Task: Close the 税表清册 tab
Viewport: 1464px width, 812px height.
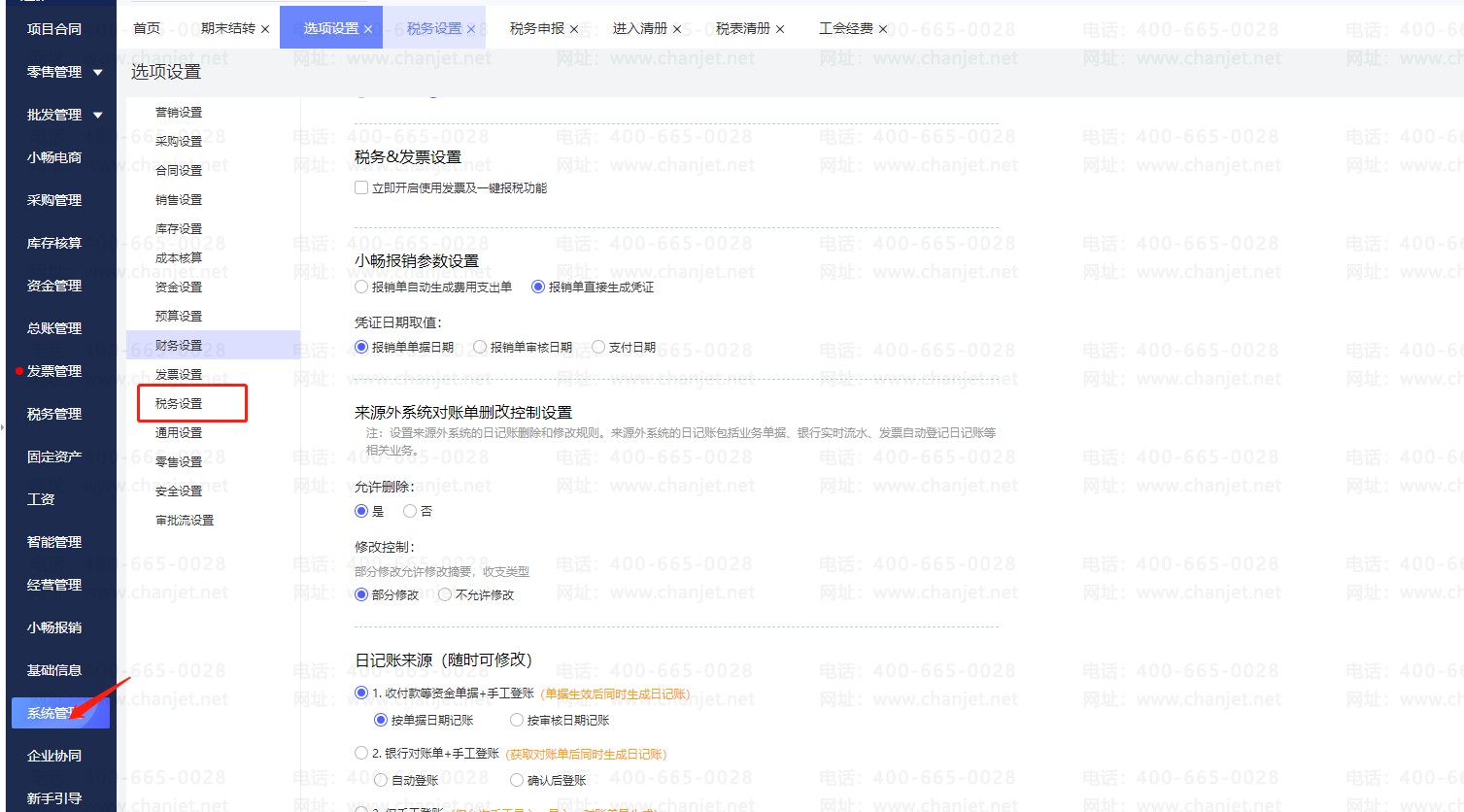Action: [x=780, y=29]
